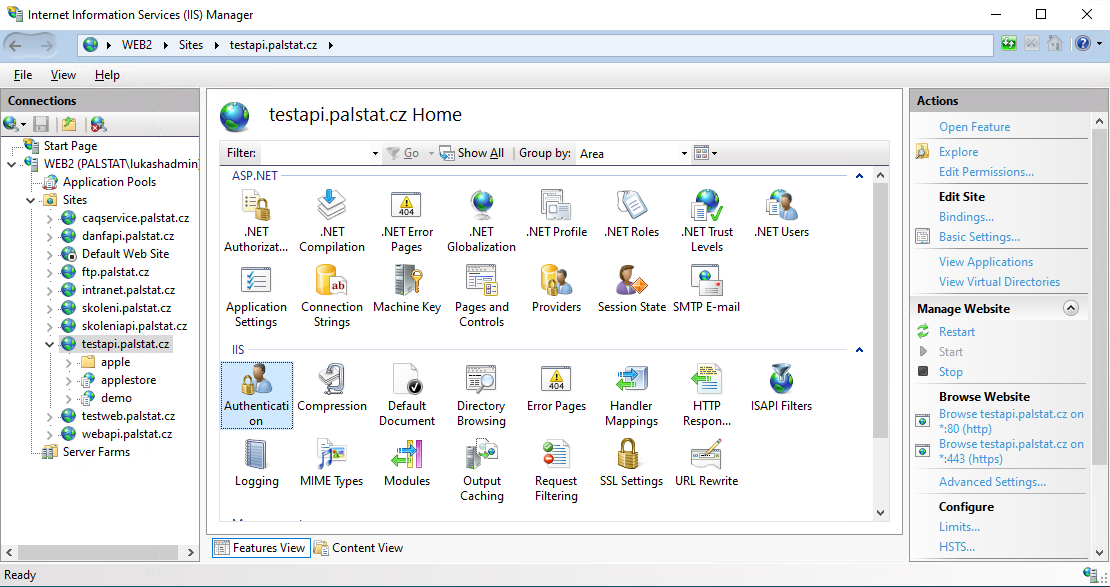This screenshot has width=1110, height=587.
Task: Collapse the testapi.palstat.cz site node
Action: tap(50, 345)
